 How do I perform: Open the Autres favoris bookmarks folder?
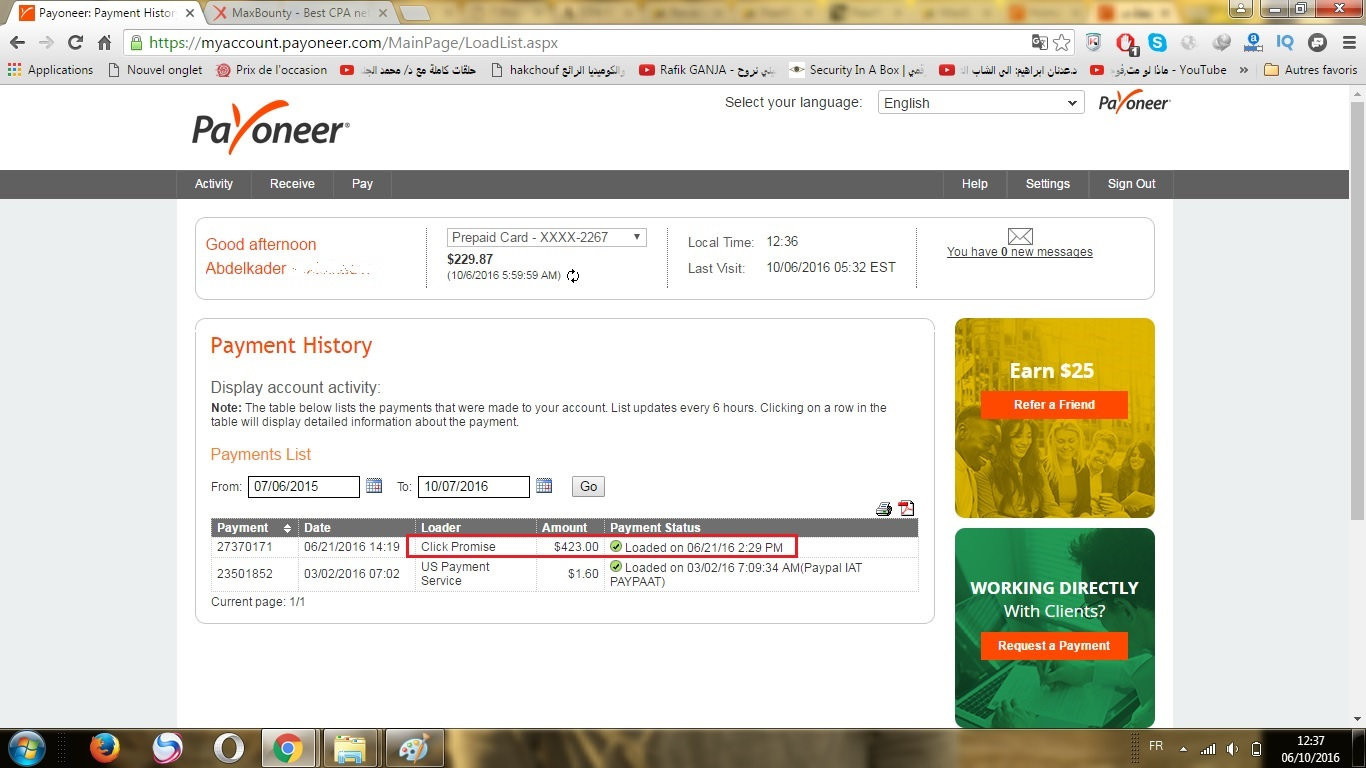click(x=1310, y=70)
